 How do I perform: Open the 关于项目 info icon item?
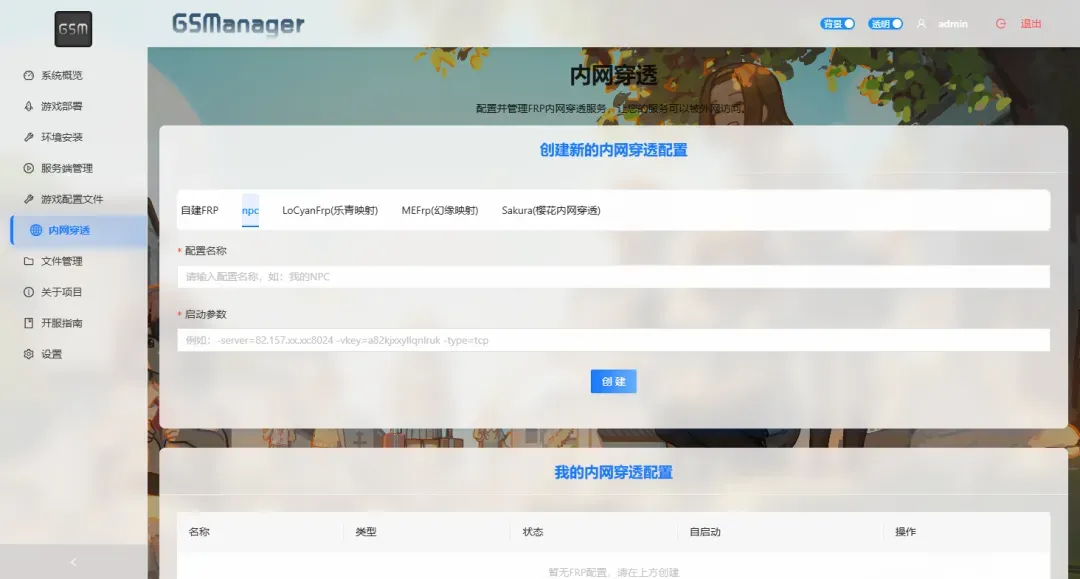[x=28, y=292]
